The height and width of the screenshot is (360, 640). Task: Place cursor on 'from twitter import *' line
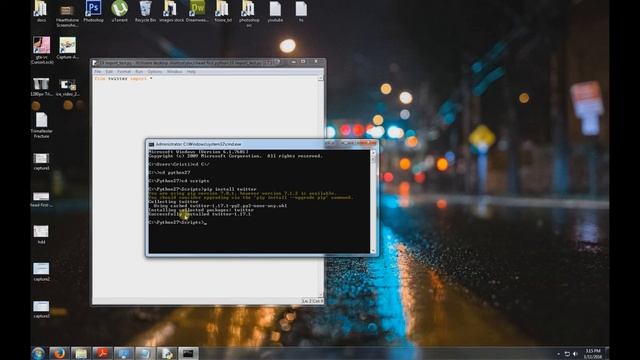tap(123, 78)
